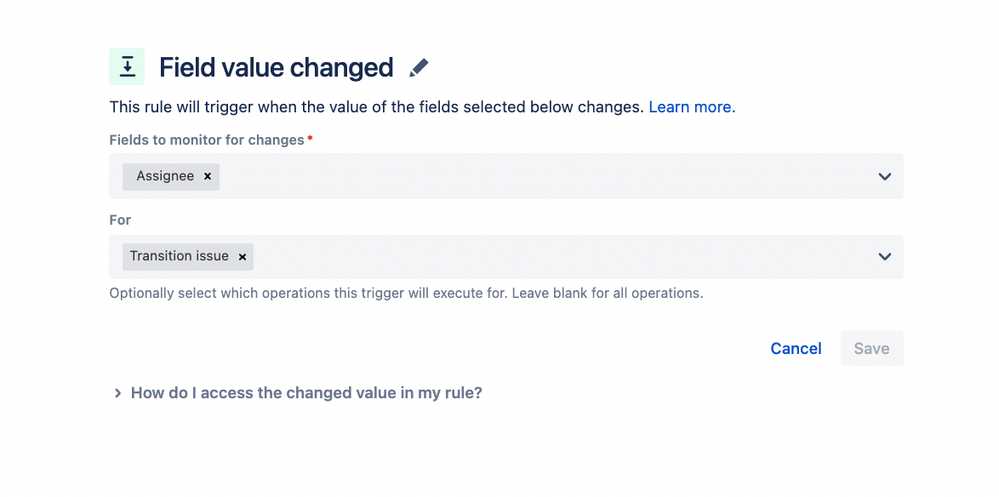
Task: Cancel the trigger configuration
Action: click(796, 349)
